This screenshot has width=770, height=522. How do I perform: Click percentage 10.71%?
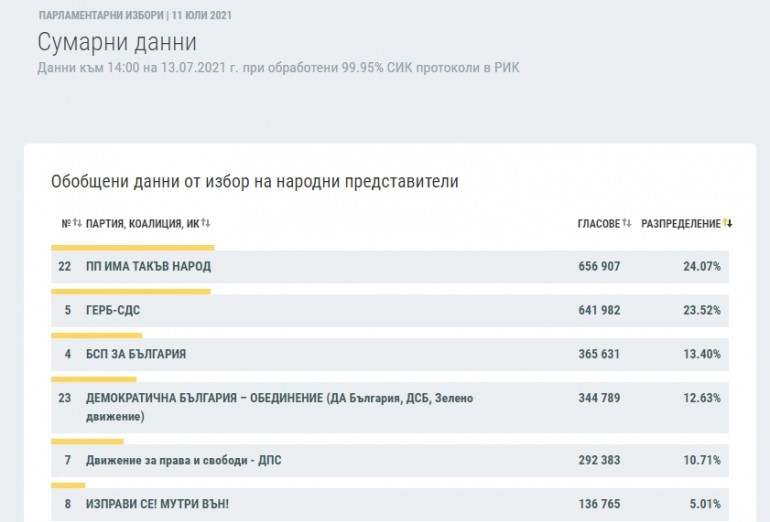(x=702, y=461)
